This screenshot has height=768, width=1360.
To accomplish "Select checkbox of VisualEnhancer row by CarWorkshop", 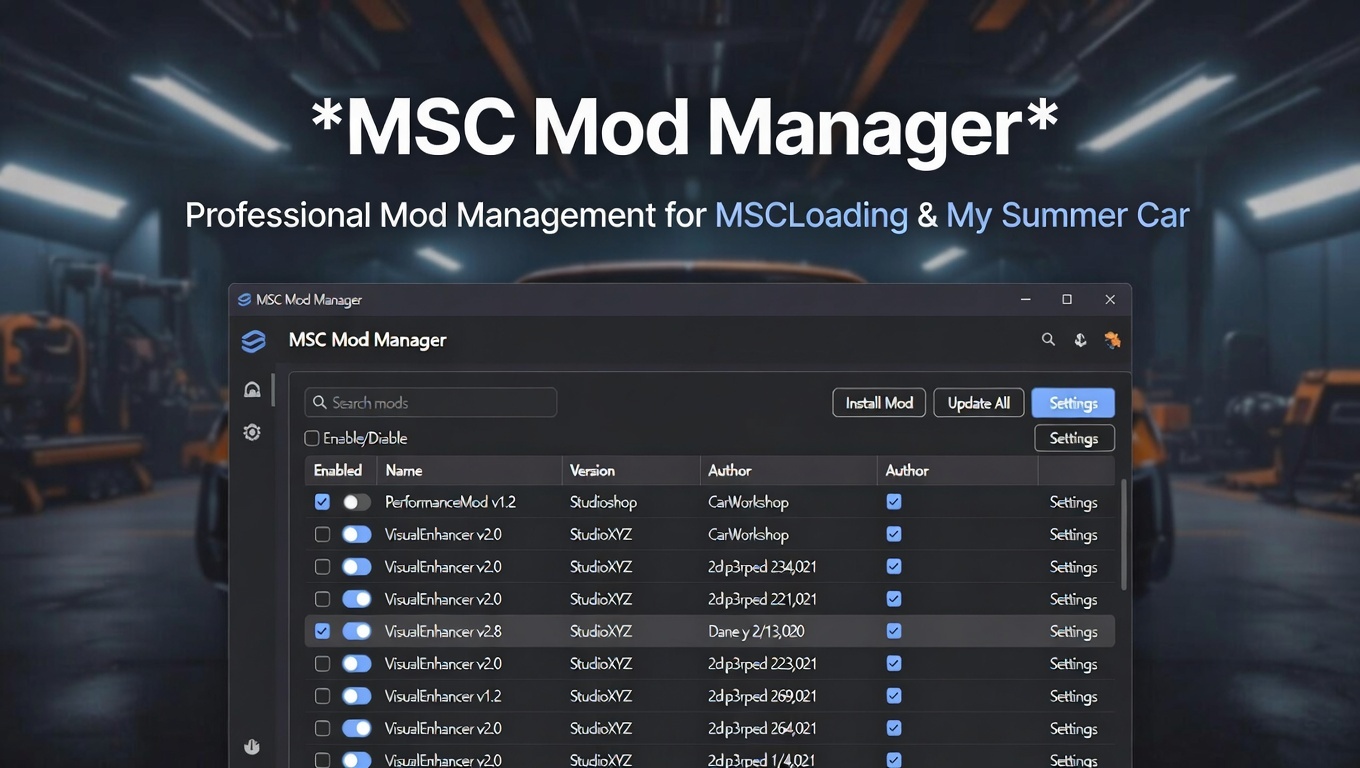I will click(322, 535).
